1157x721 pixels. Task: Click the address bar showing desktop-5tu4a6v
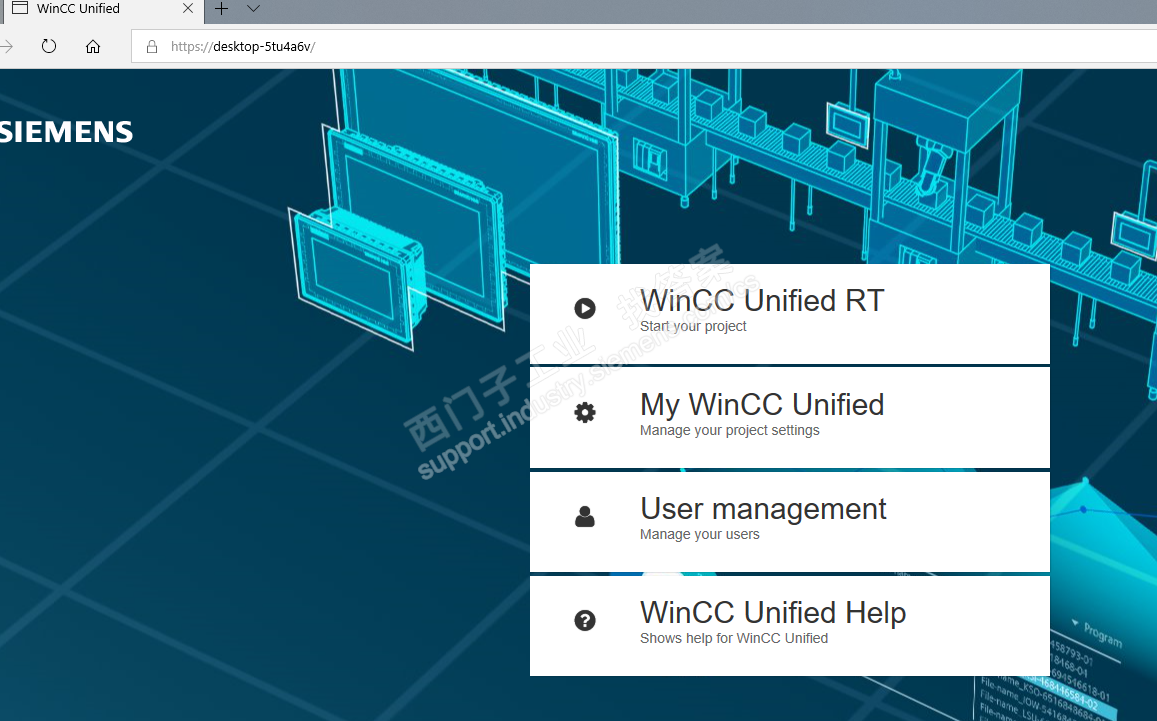tap(643, 46)
